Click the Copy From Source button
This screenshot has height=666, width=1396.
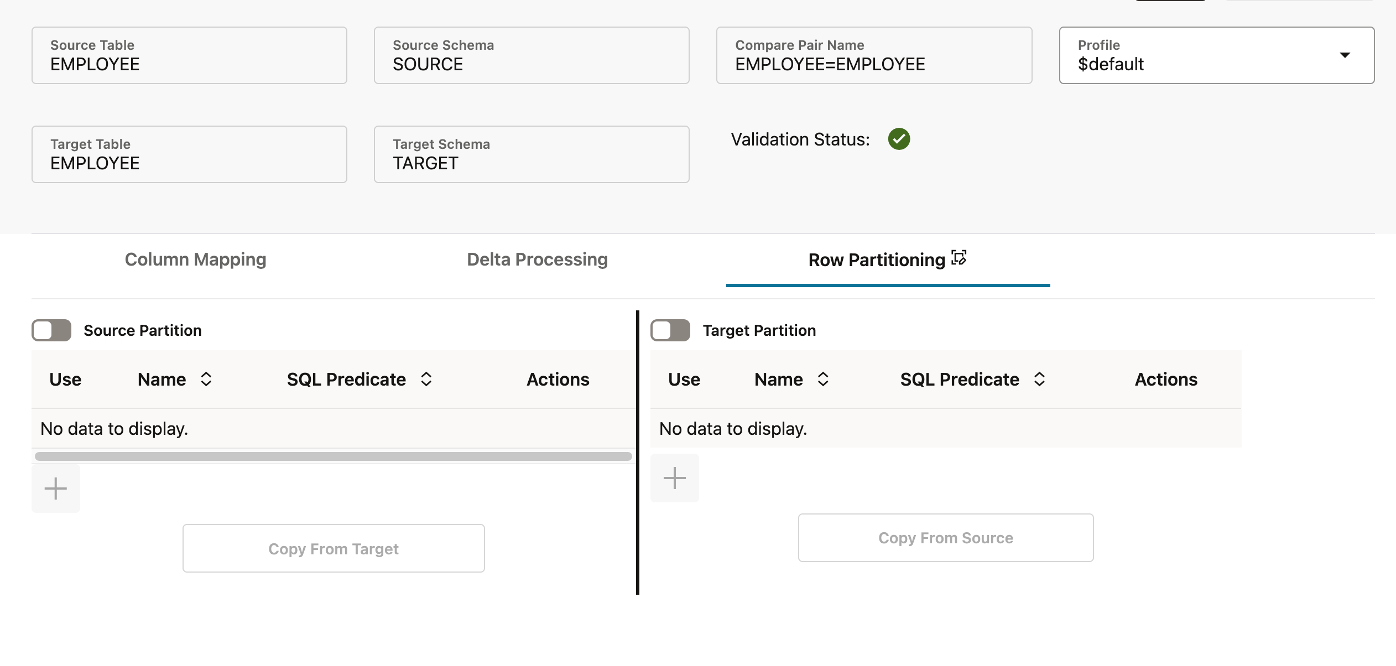[x=945, y=538]
